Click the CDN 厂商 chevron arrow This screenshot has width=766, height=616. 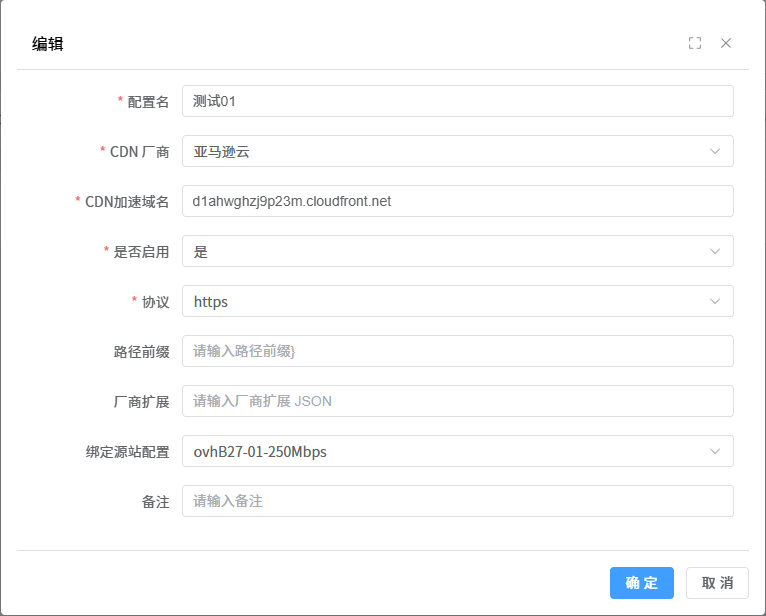point(715,151)
